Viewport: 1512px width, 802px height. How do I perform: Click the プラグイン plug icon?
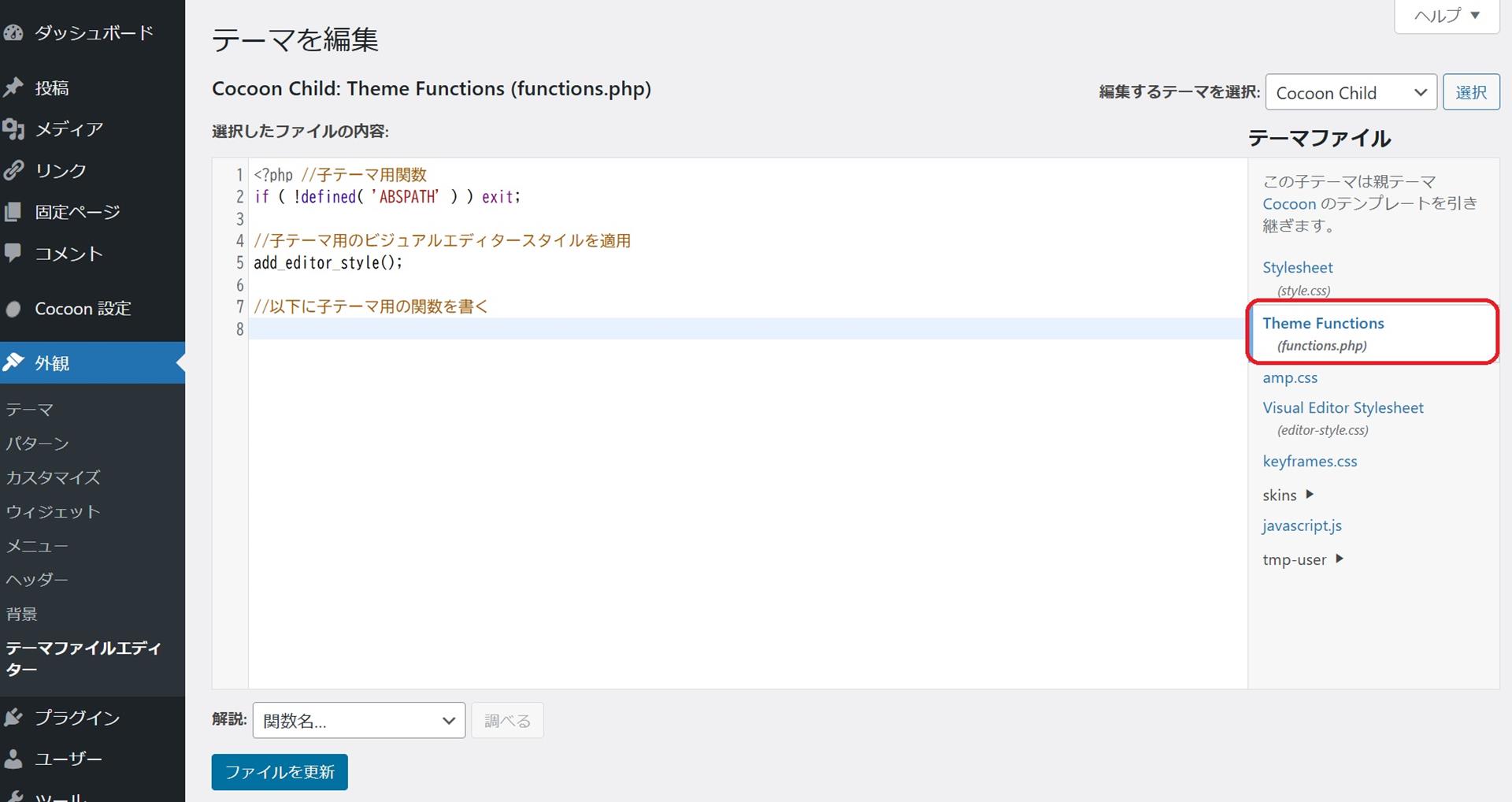[13, 718]
